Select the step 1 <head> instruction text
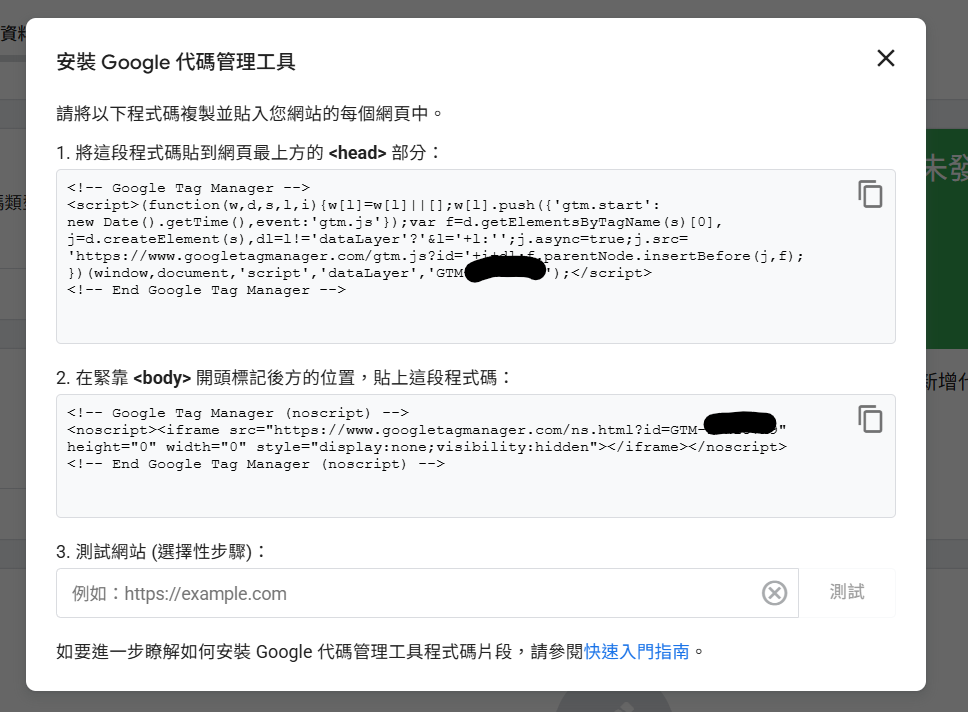The height and width of the screenshot is (712, 968). [248, 153]
